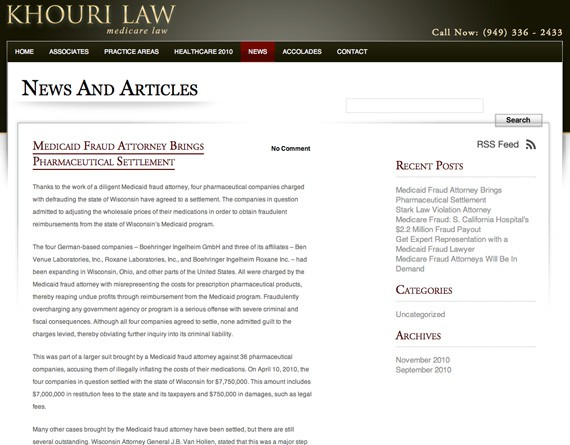Screen dimensions: 570x445
Task: Click the Categories heading
Action: click(x=424, y=290)
